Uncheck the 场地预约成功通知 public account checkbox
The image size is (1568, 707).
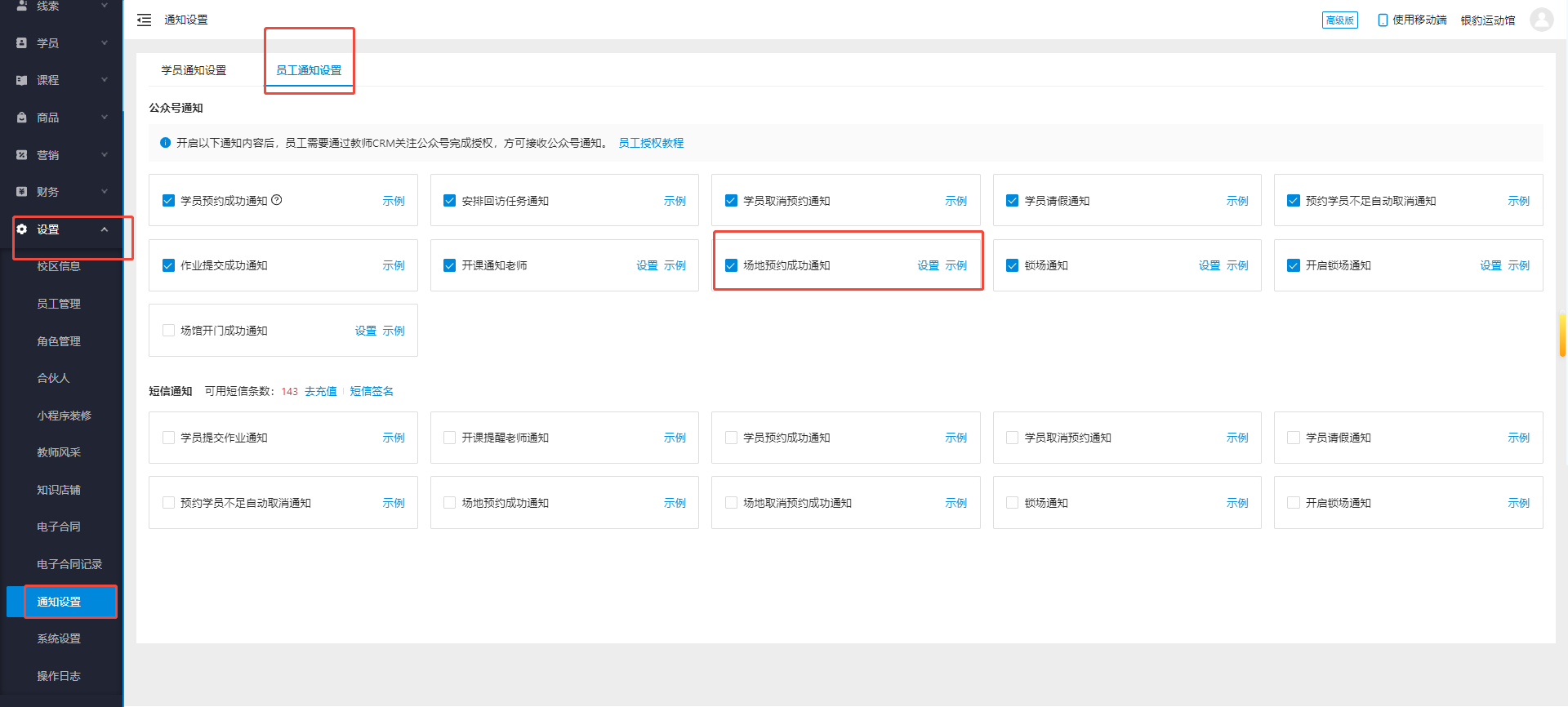[x=731, y=265]
